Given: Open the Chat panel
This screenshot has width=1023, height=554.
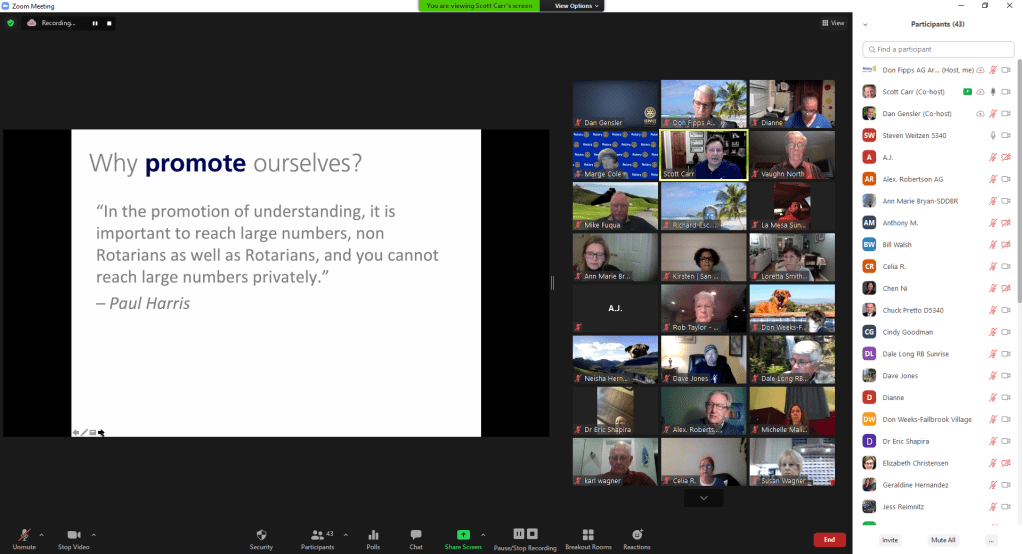Looking at the screenshot, I should tap(416, 537).
